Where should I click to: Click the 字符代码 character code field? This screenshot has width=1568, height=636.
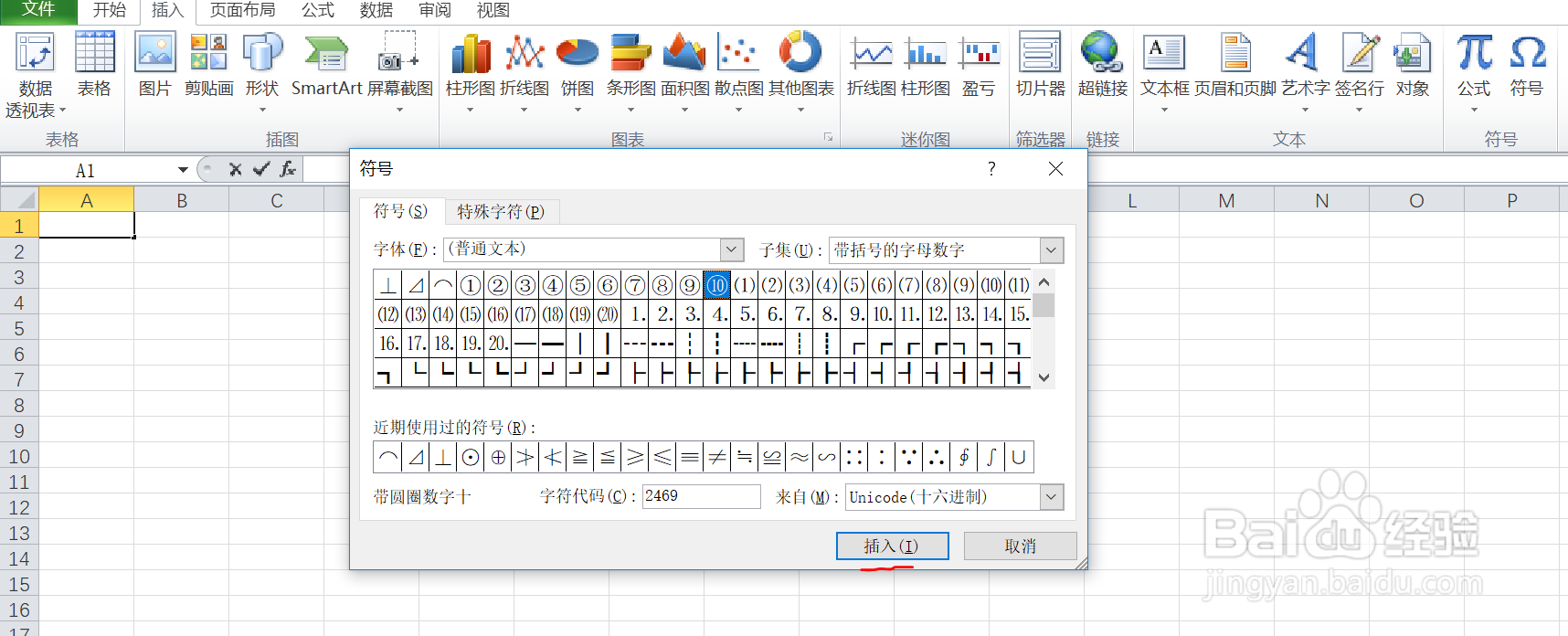coord(701,496)
